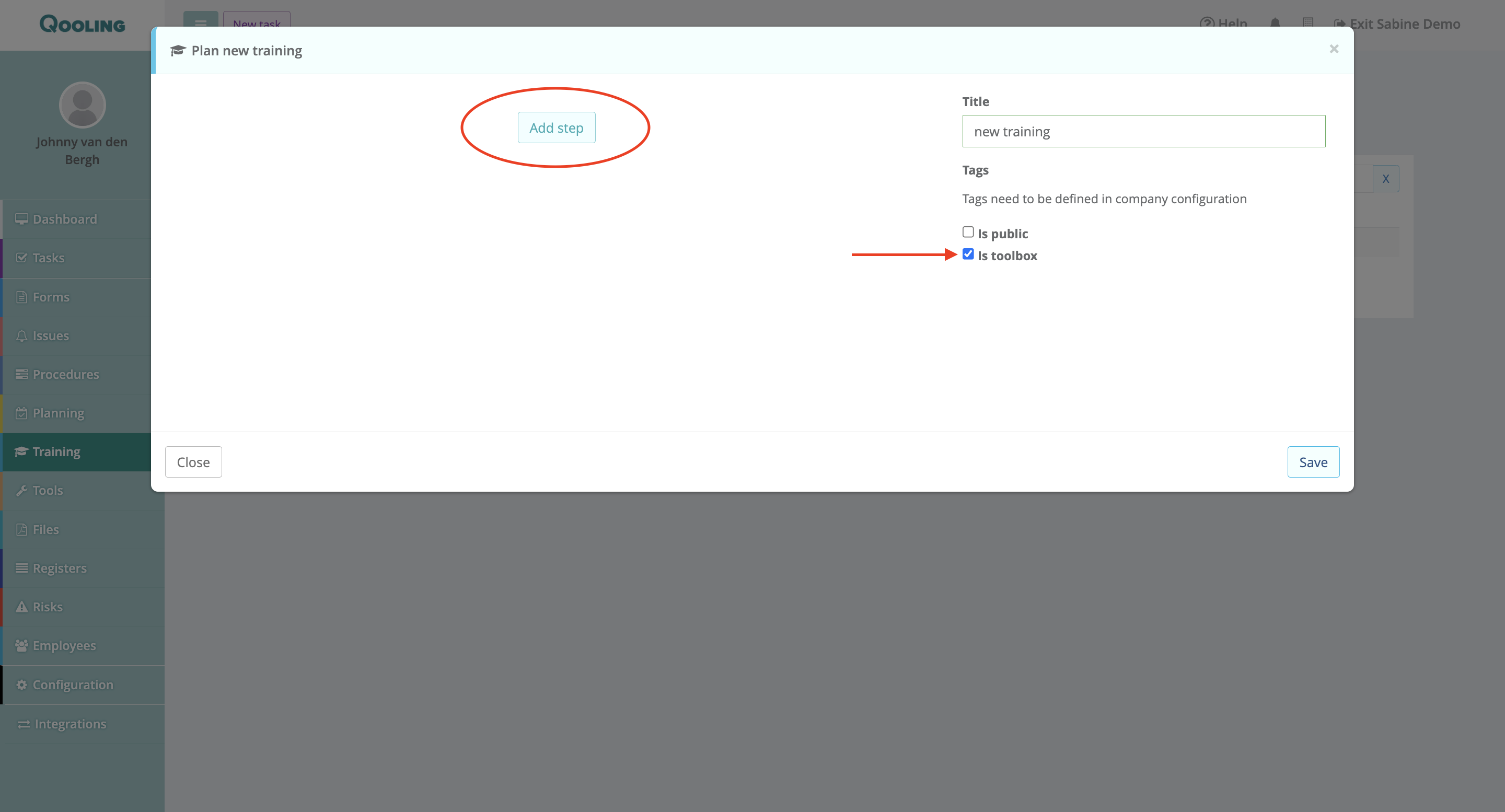Image resolution: width=1505 pixels, height=812 pixels.
Task: Open the Integrations sidebar item
Action: click(x=70, y=724)
